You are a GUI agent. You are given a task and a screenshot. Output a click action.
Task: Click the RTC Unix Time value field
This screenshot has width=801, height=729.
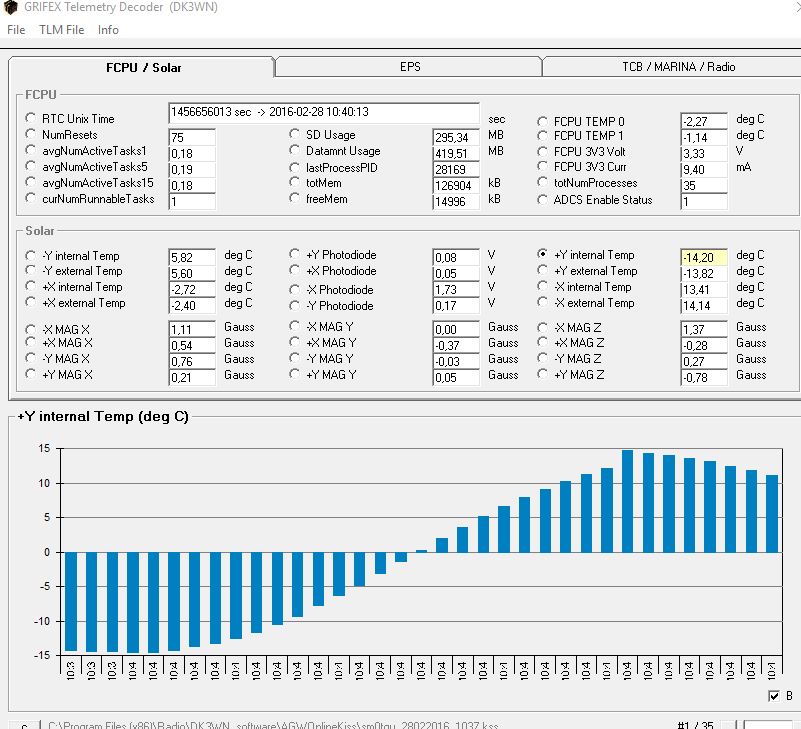coord(323,112)
